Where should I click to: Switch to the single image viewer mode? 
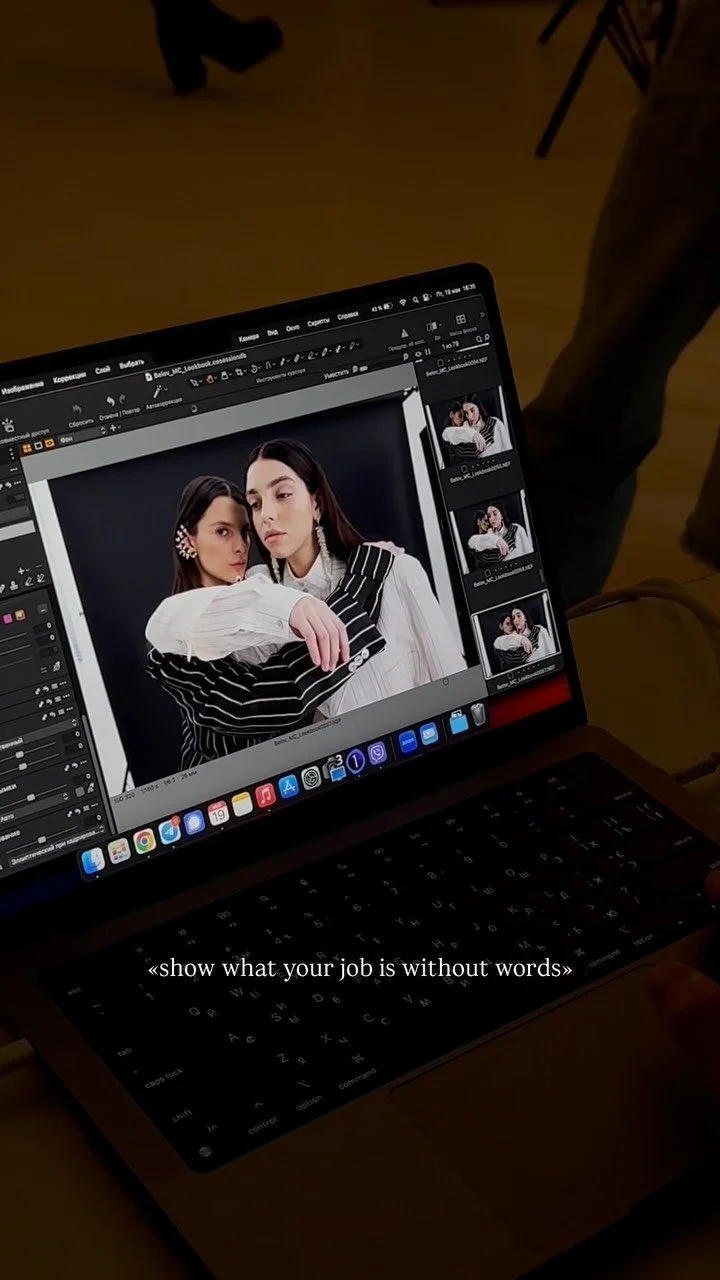(x=37, y=446)
